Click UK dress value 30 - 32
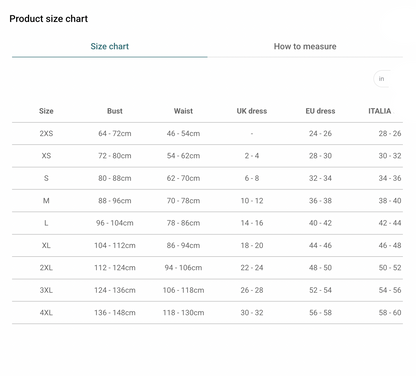Image resolution: width=416 pixels, height=376 pixels. 252,313
